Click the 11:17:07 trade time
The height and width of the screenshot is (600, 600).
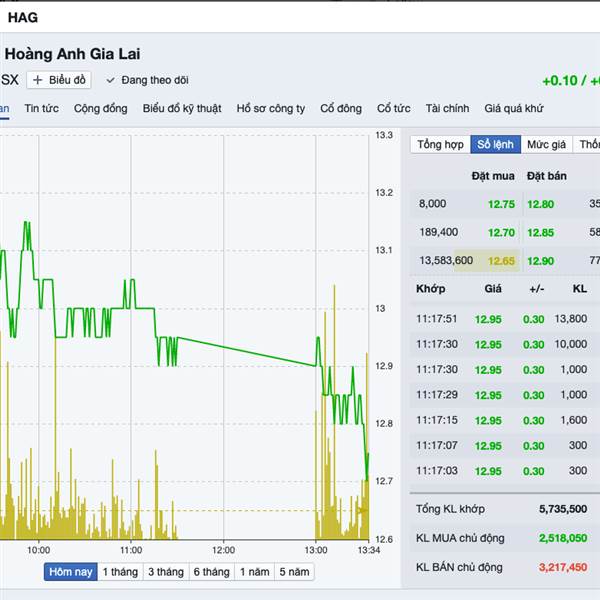click(437, 445)
